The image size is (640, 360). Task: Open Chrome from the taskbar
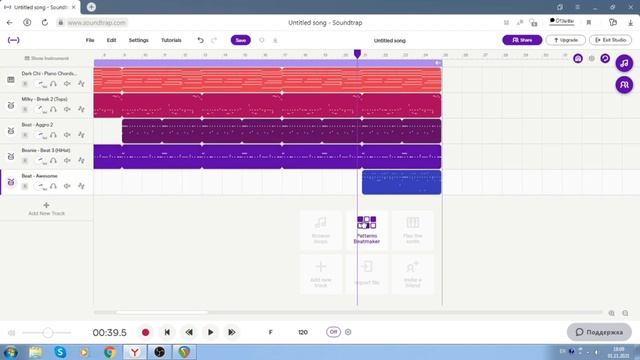pyautogui.click(x=109, y=352)
